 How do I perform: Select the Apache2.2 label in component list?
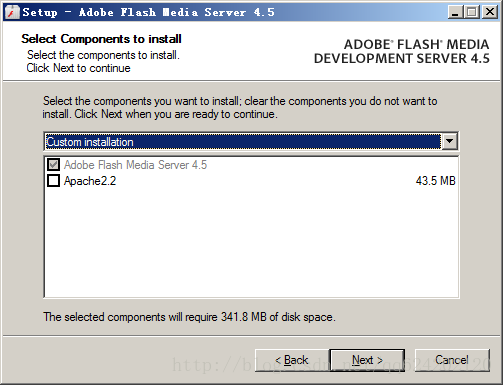(90, 181)
